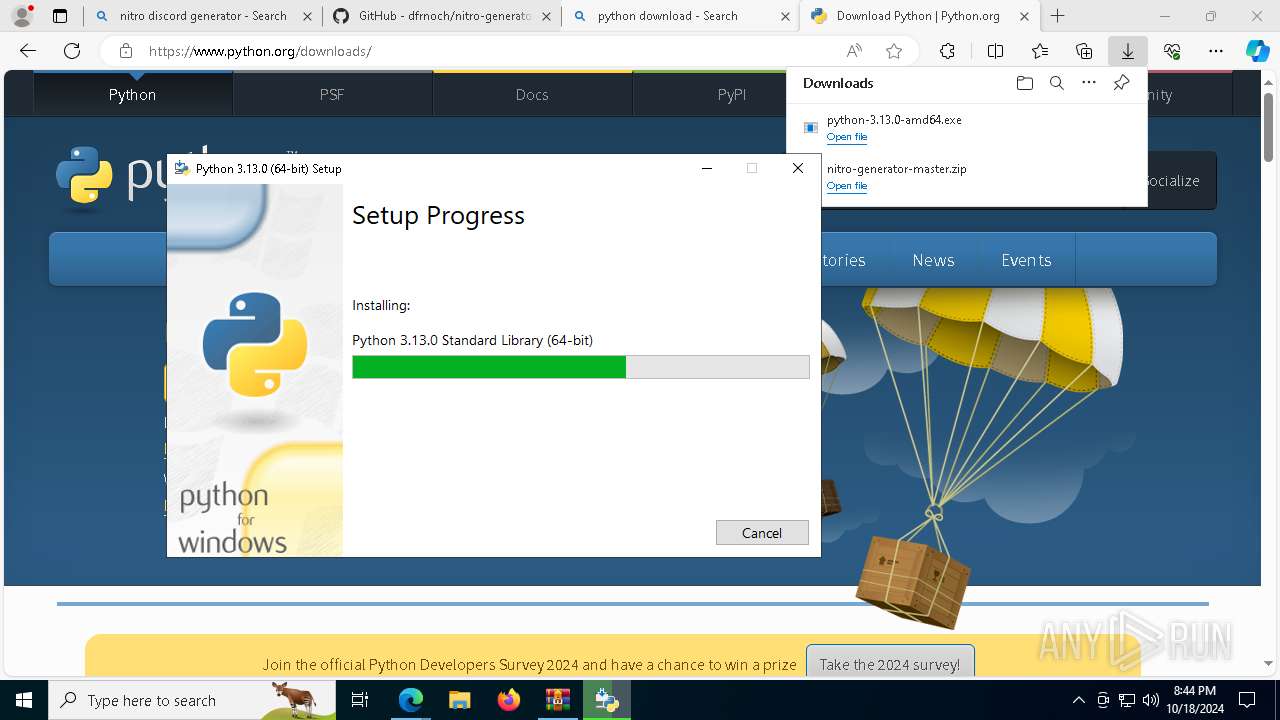The width and height of the screenshot is (1280, 720).
Task: Click the Windows Start button
Action: 24,700
